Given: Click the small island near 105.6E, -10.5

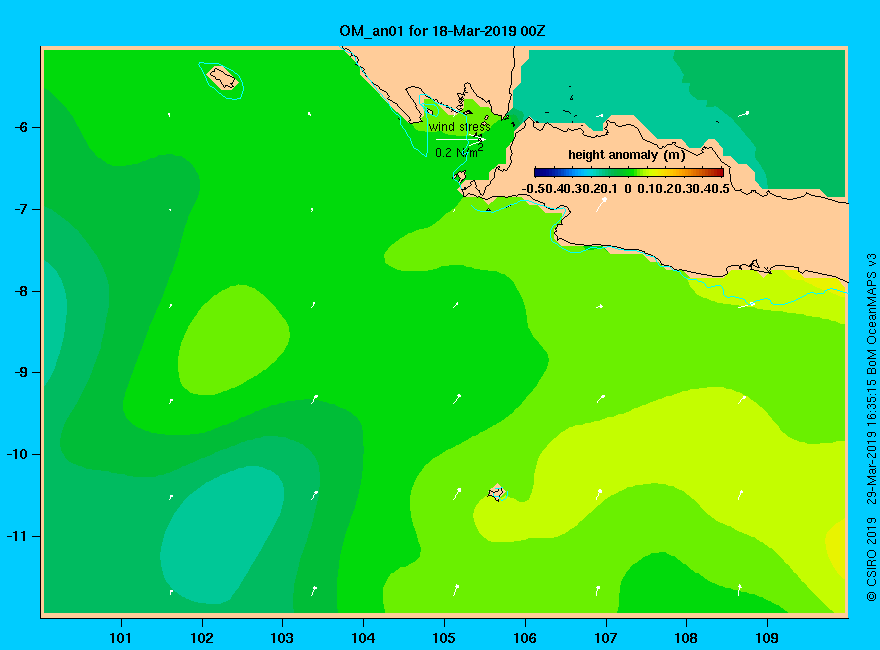Looking at the screenshot, I should pos(497,493).
